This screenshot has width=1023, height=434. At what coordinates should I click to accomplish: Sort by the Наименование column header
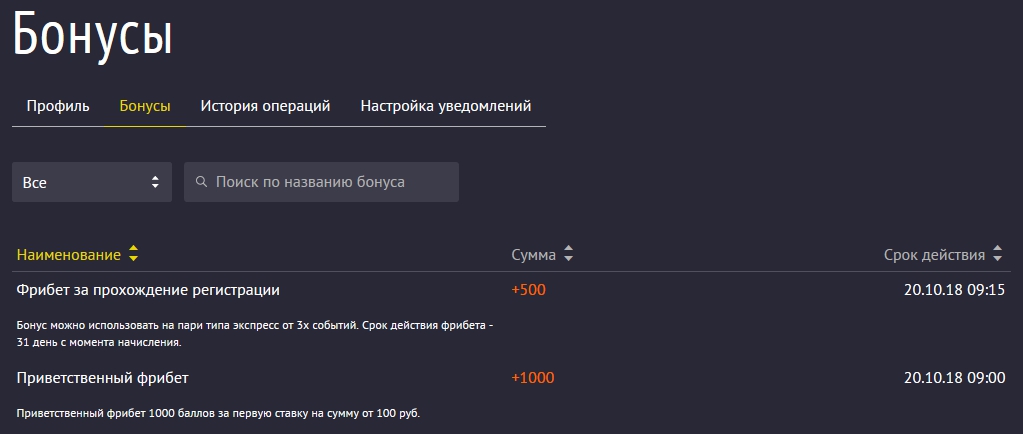tap(68, 255)
